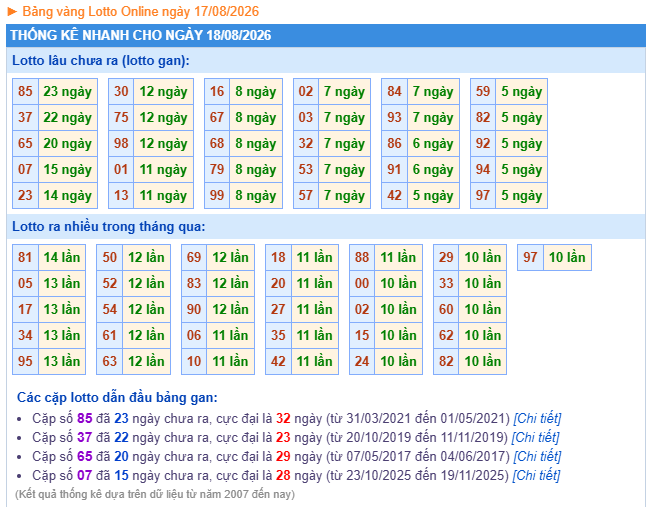Click the orange arrow icon beside Bảng vàng
Screen dimensions: 650x507
pos(12,12)
